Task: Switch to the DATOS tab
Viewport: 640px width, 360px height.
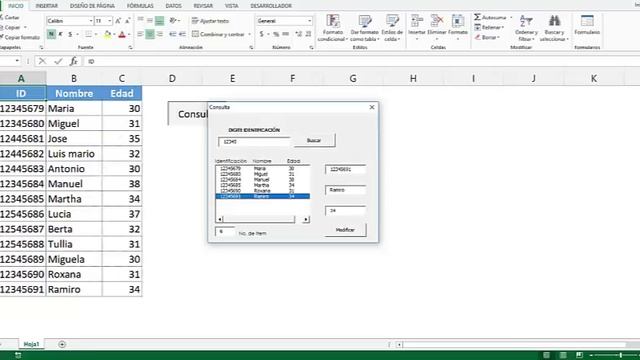Action: point(173,6)
